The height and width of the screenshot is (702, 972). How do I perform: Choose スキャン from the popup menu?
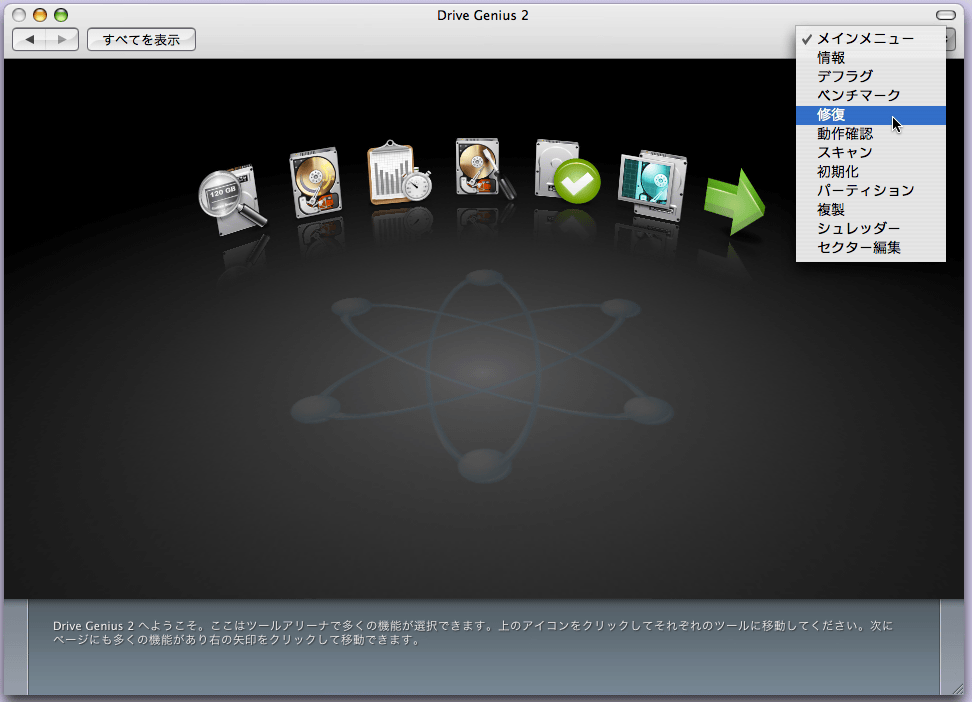pyautogui.click(x=871, y=153)
